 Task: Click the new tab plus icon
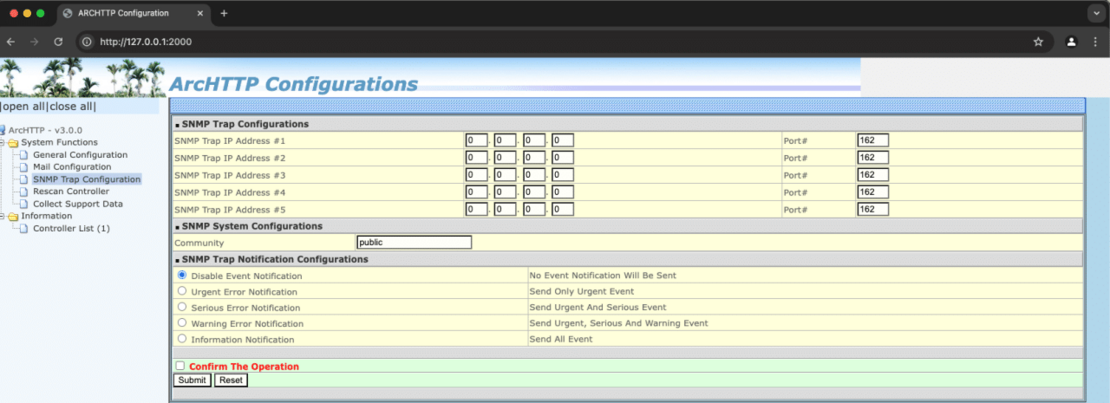tap(224, 13)
